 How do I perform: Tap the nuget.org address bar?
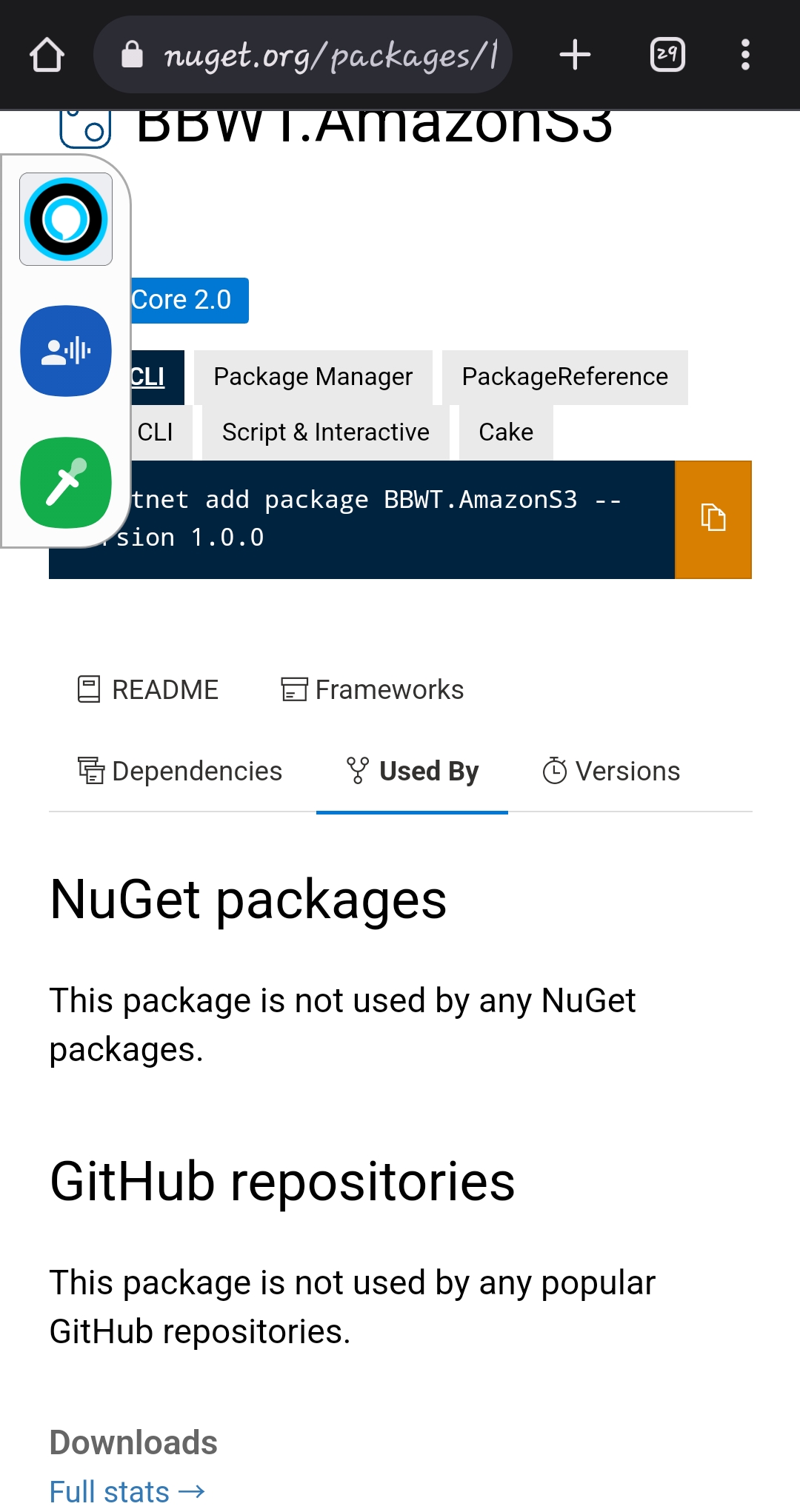[x=303, y=55]
